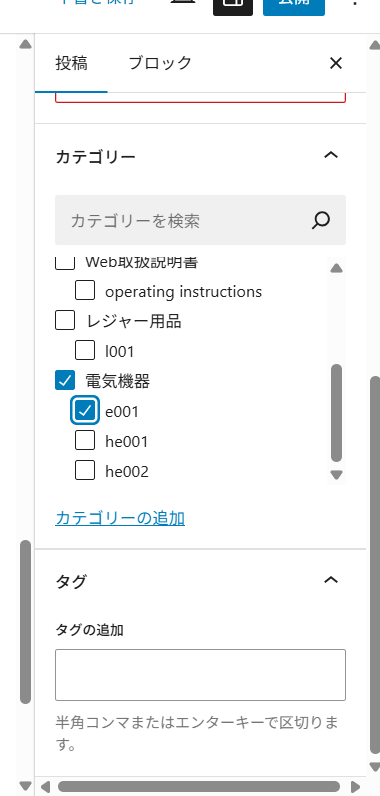Close the settings sidebar with the X

tap(336, 63)
